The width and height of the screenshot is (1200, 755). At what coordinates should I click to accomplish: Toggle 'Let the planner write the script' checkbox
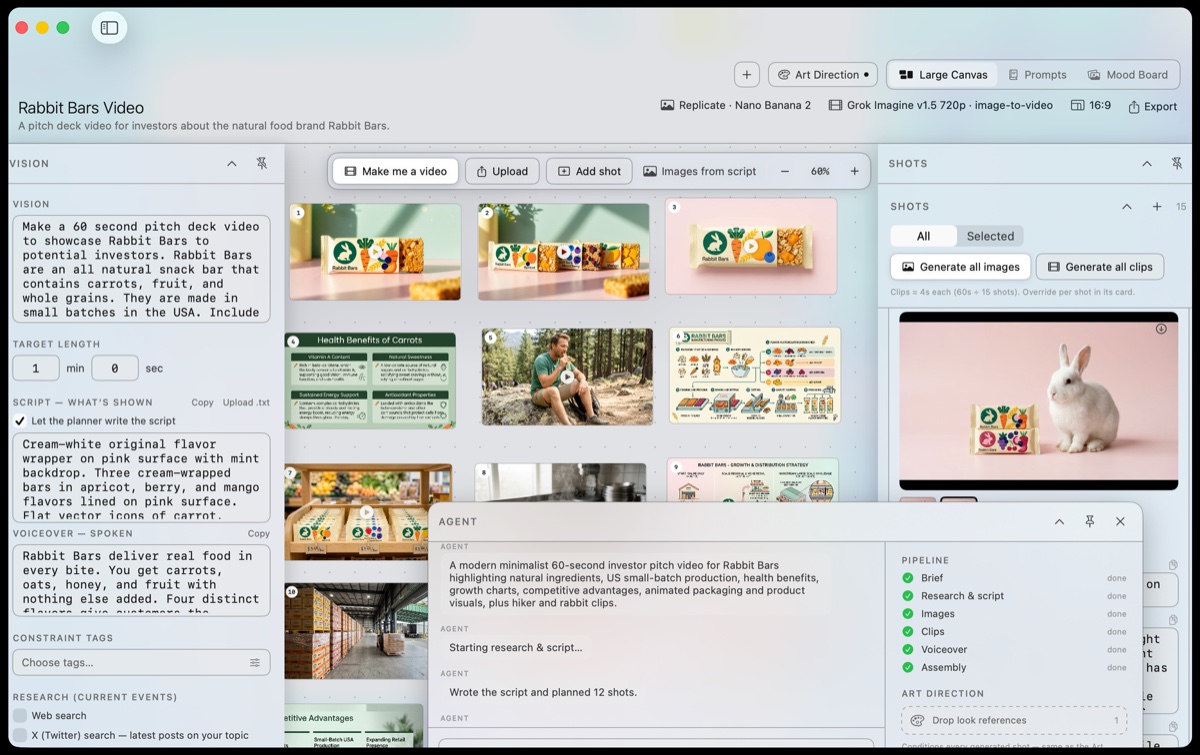point(20,421)
